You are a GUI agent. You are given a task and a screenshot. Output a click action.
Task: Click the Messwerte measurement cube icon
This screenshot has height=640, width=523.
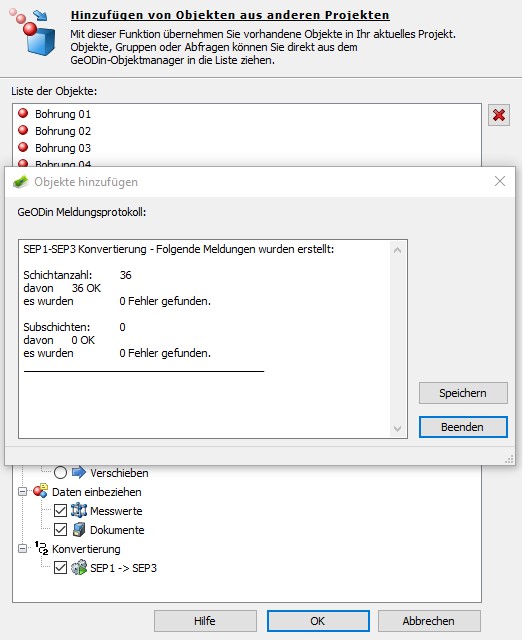click(x=79, y=510)
